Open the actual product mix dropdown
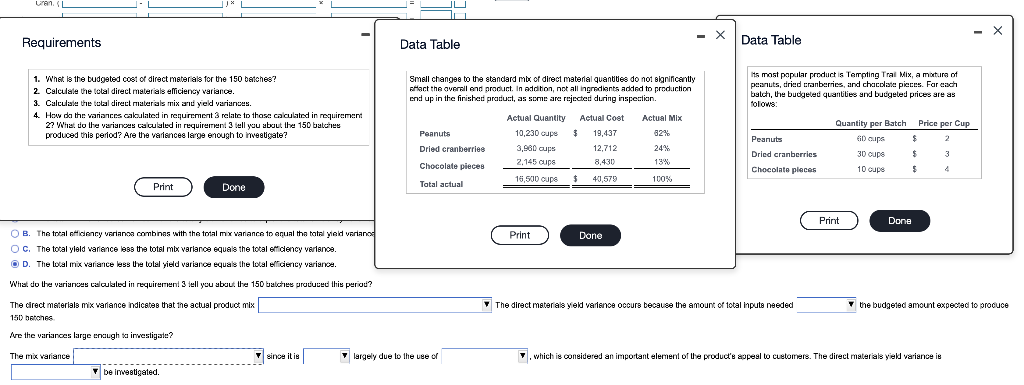 (x=375, y=305)
